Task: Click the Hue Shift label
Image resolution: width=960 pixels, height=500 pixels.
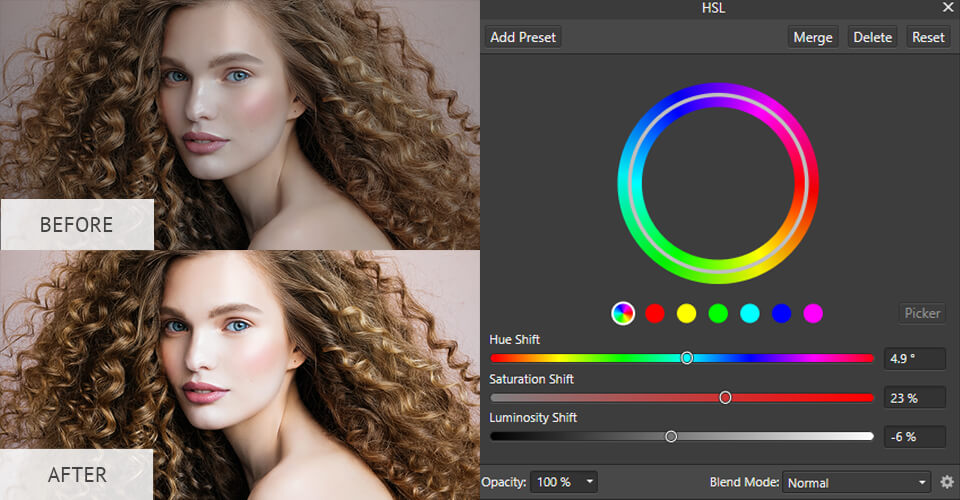Action: 514,340
